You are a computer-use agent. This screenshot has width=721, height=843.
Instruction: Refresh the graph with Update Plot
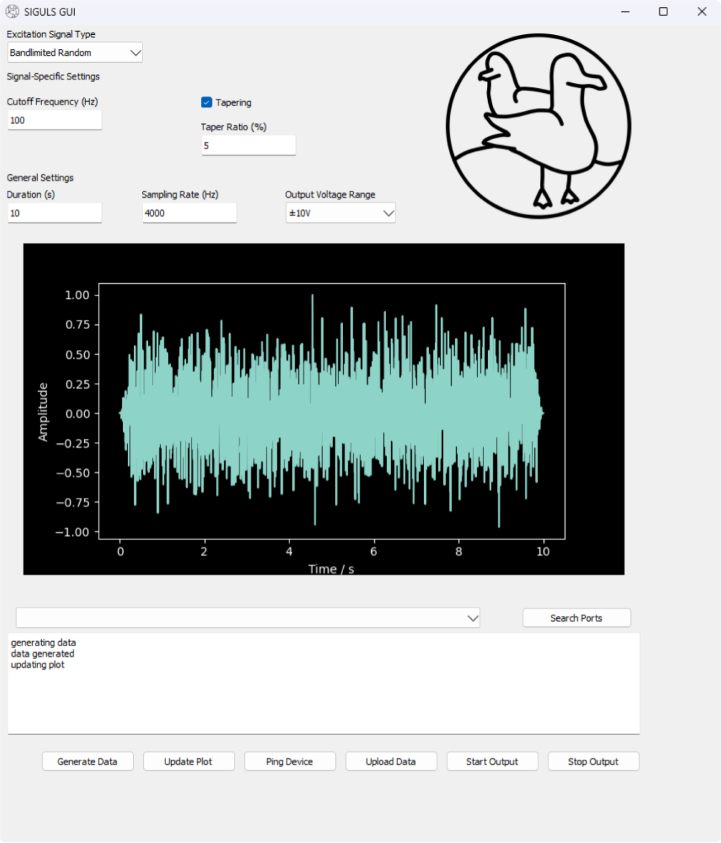[x=189, y=761]
